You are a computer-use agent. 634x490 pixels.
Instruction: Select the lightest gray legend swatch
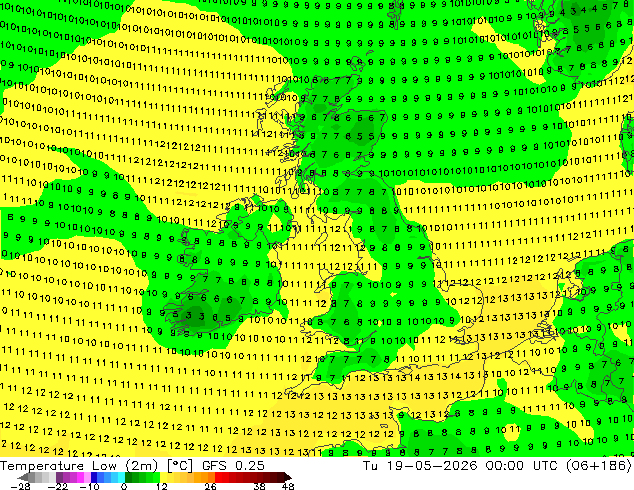[53, 477]
